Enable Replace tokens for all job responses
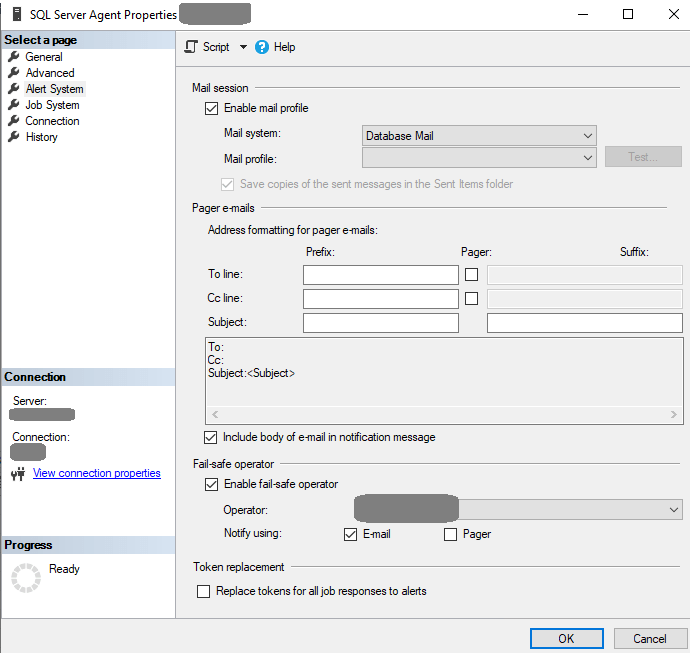Image resolution: width=690 pixels, height=654 pixels. click(204, 591)
